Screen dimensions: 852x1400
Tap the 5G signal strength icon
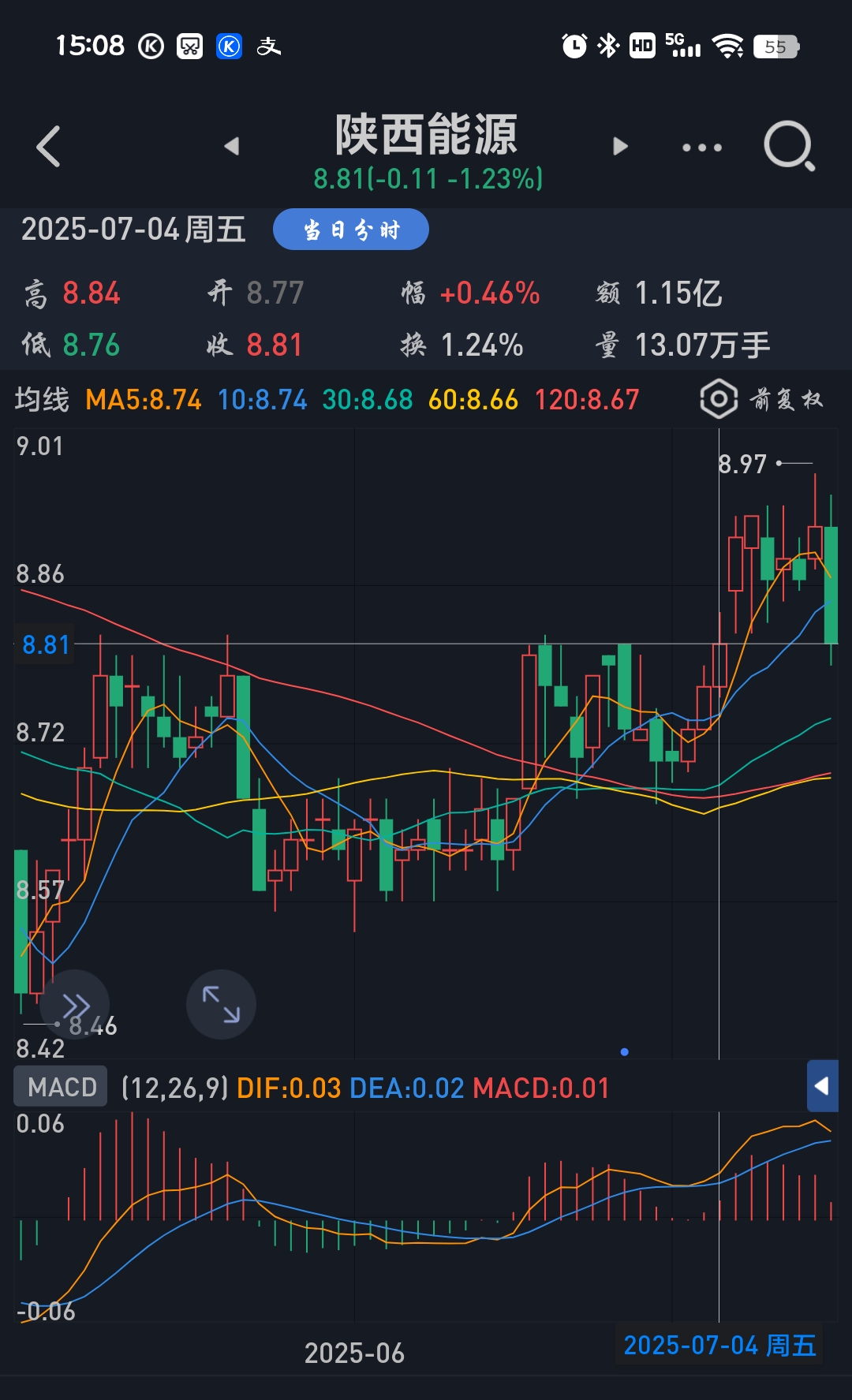(683, 46)
